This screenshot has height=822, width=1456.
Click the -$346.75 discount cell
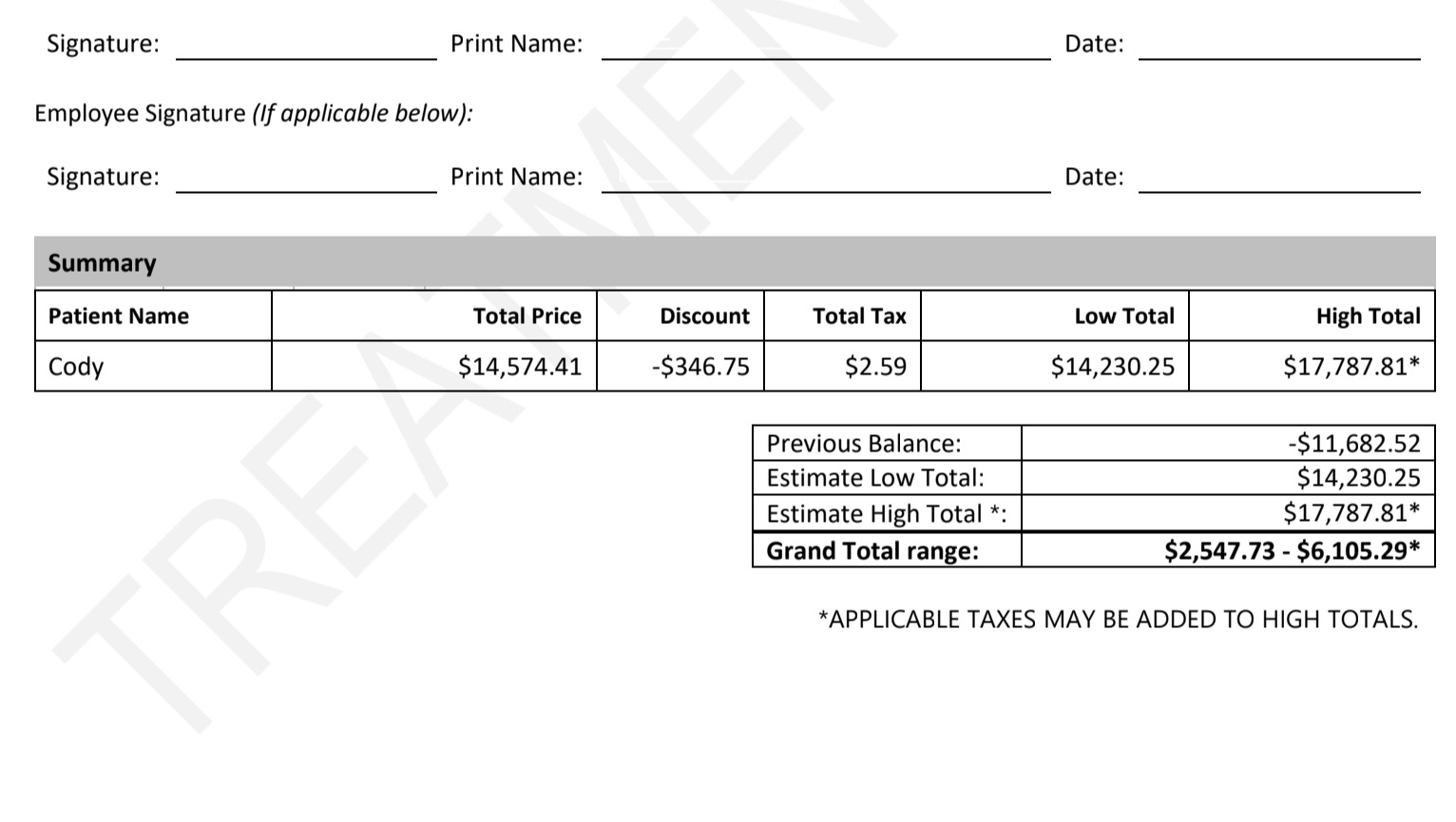click(680, 366)
